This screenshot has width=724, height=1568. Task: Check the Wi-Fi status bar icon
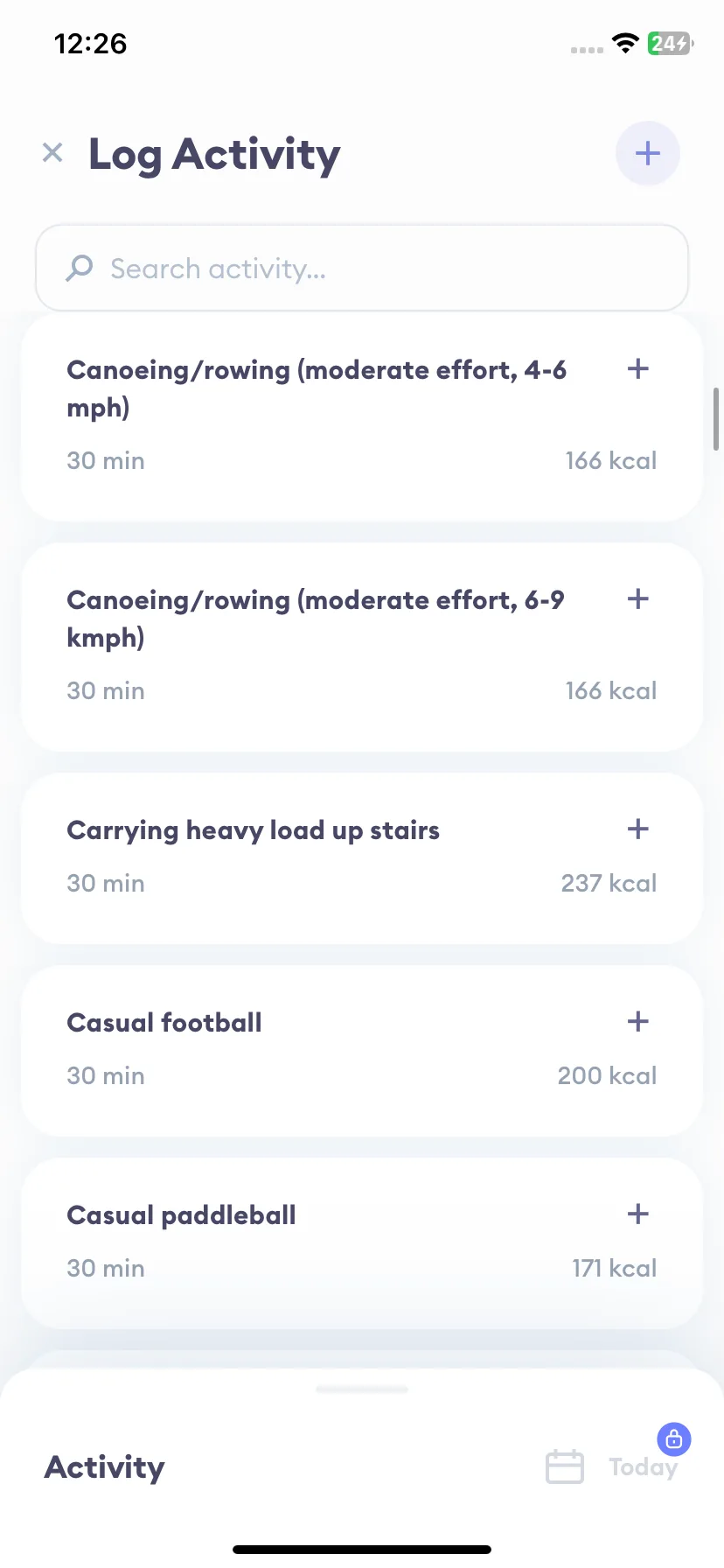tap(625, 43)
